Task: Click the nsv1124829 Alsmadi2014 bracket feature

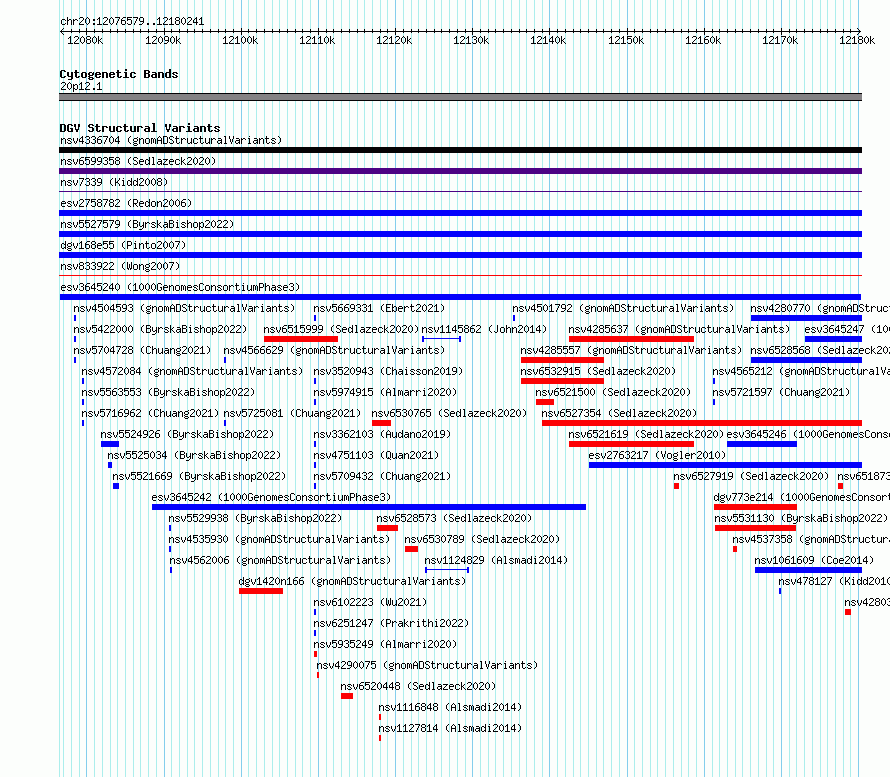Action: pos(447,570)
